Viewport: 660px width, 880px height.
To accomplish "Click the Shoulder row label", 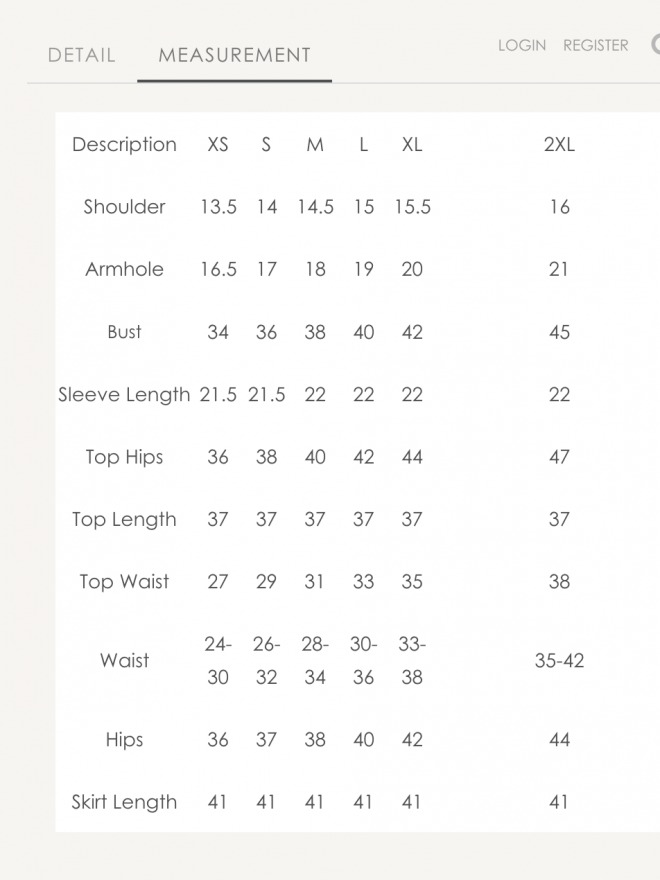I will click(x=124, y=207).
